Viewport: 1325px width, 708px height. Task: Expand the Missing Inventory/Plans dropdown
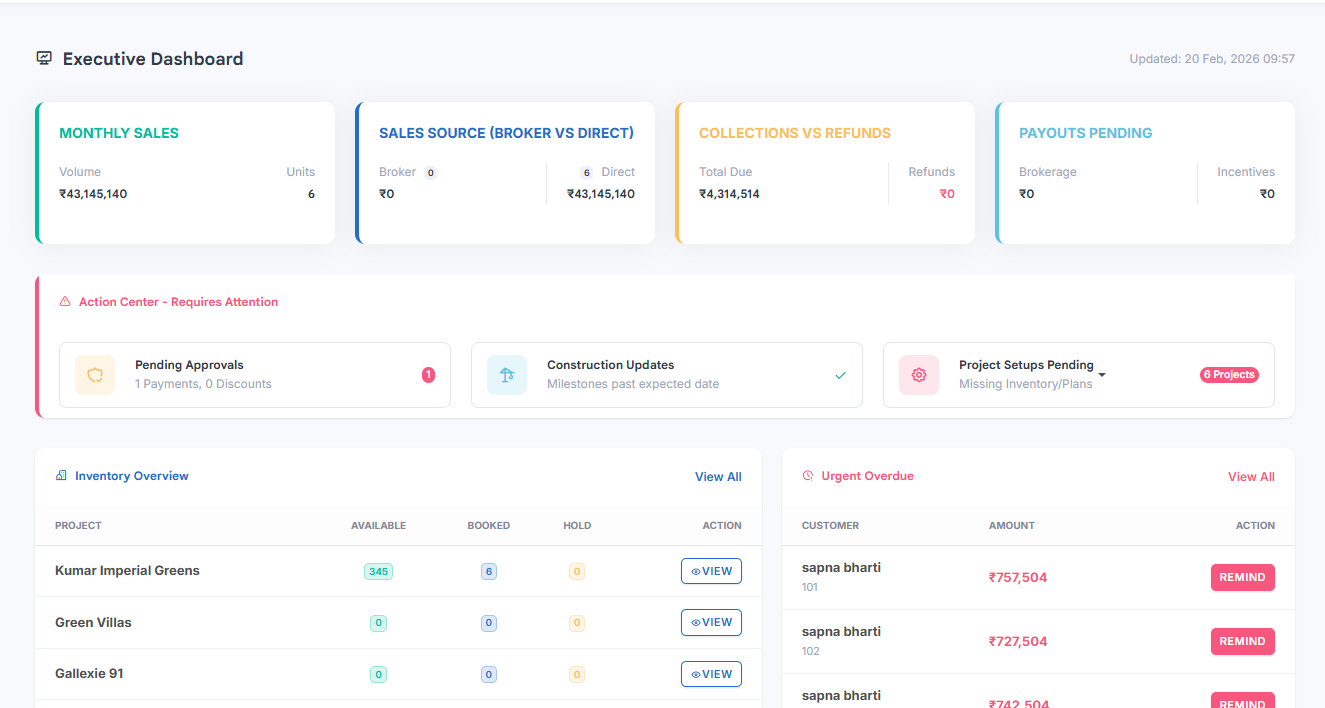click(1102, 375)
